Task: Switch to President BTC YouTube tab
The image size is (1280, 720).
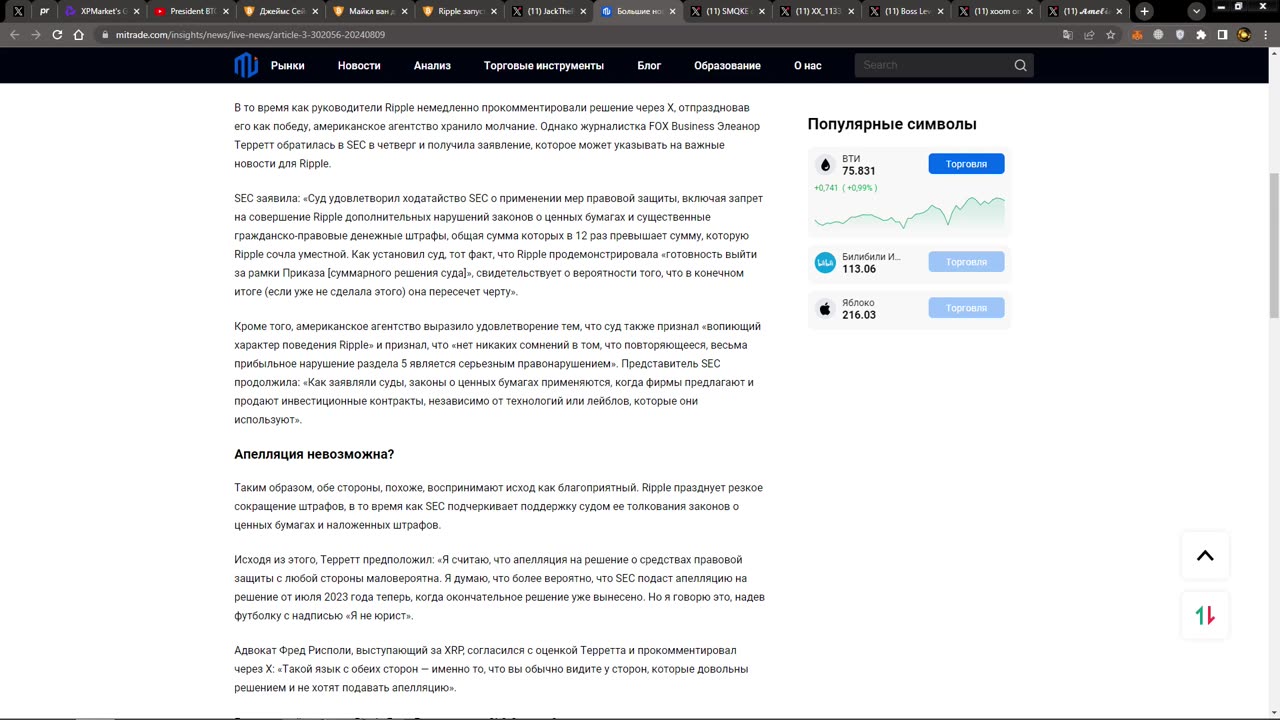Action: (190, 11)
